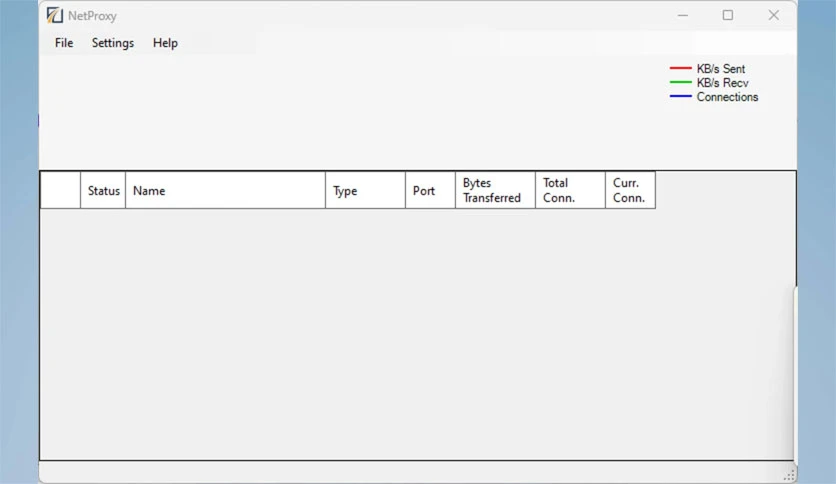Open the File menu
Screen dimensions: 836x484
64,43
